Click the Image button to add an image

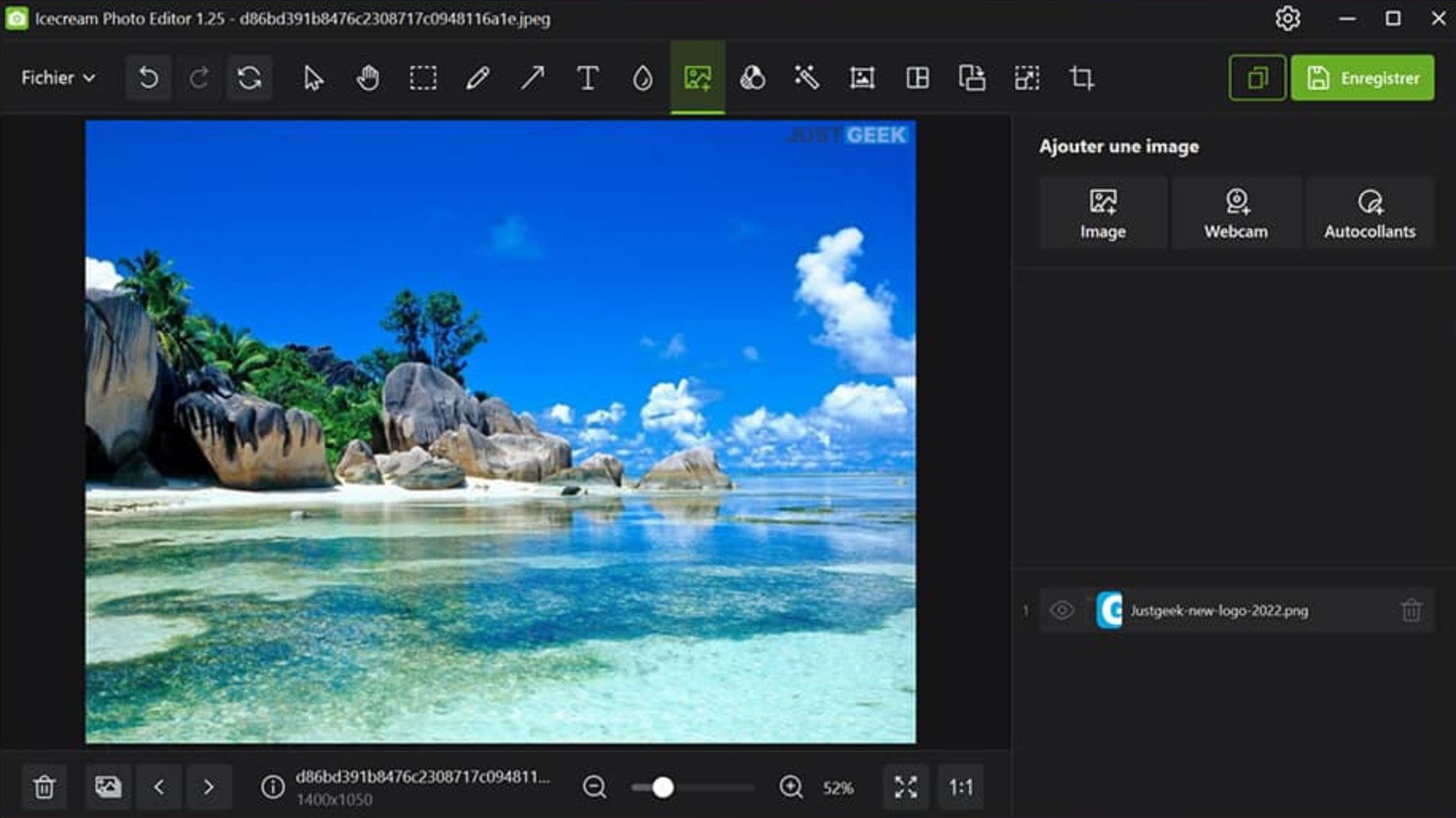(x=1102, y=212)
